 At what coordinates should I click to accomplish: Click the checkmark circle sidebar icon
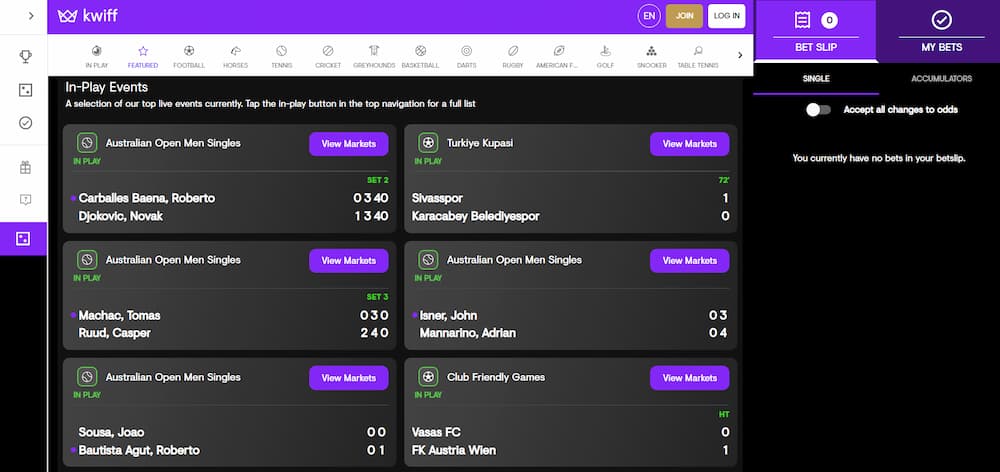click(25, 122)
